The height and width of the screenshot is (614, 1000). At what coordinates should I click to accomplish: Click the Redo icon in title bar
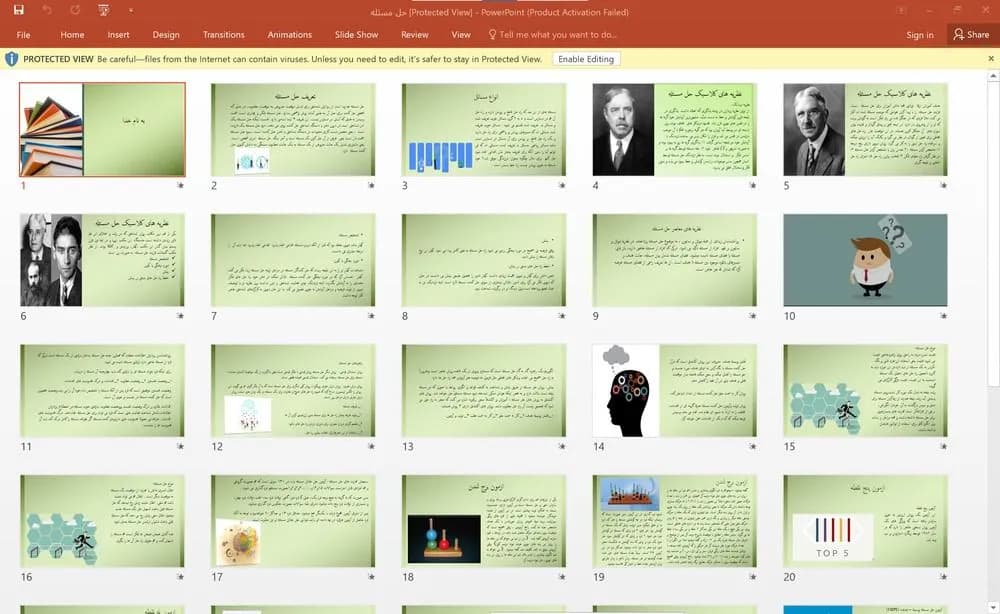[x=75, y=10]
